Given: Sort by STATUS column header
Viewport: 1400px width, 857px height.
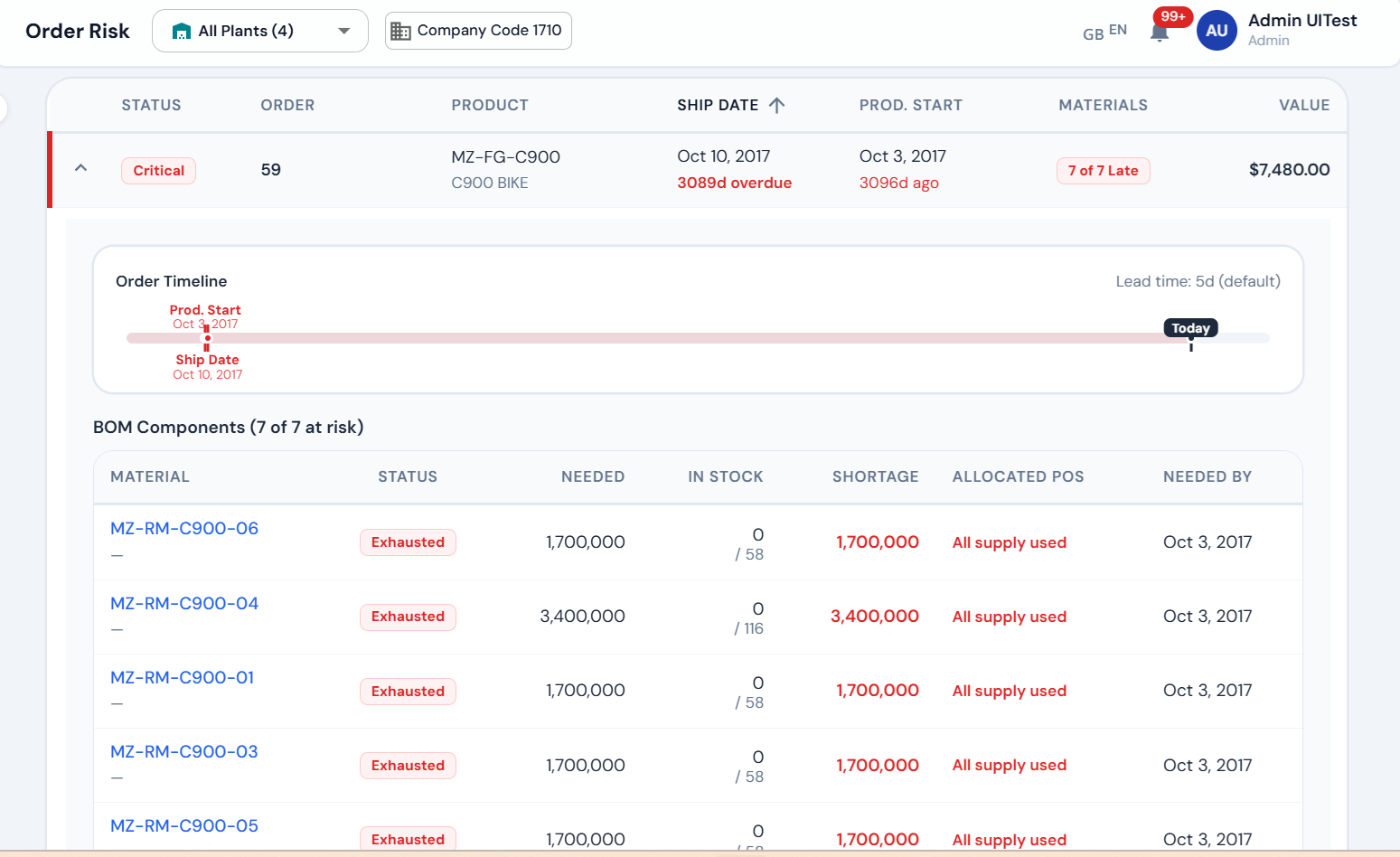Looking at the screenshot, I should (x=151, y=105).
